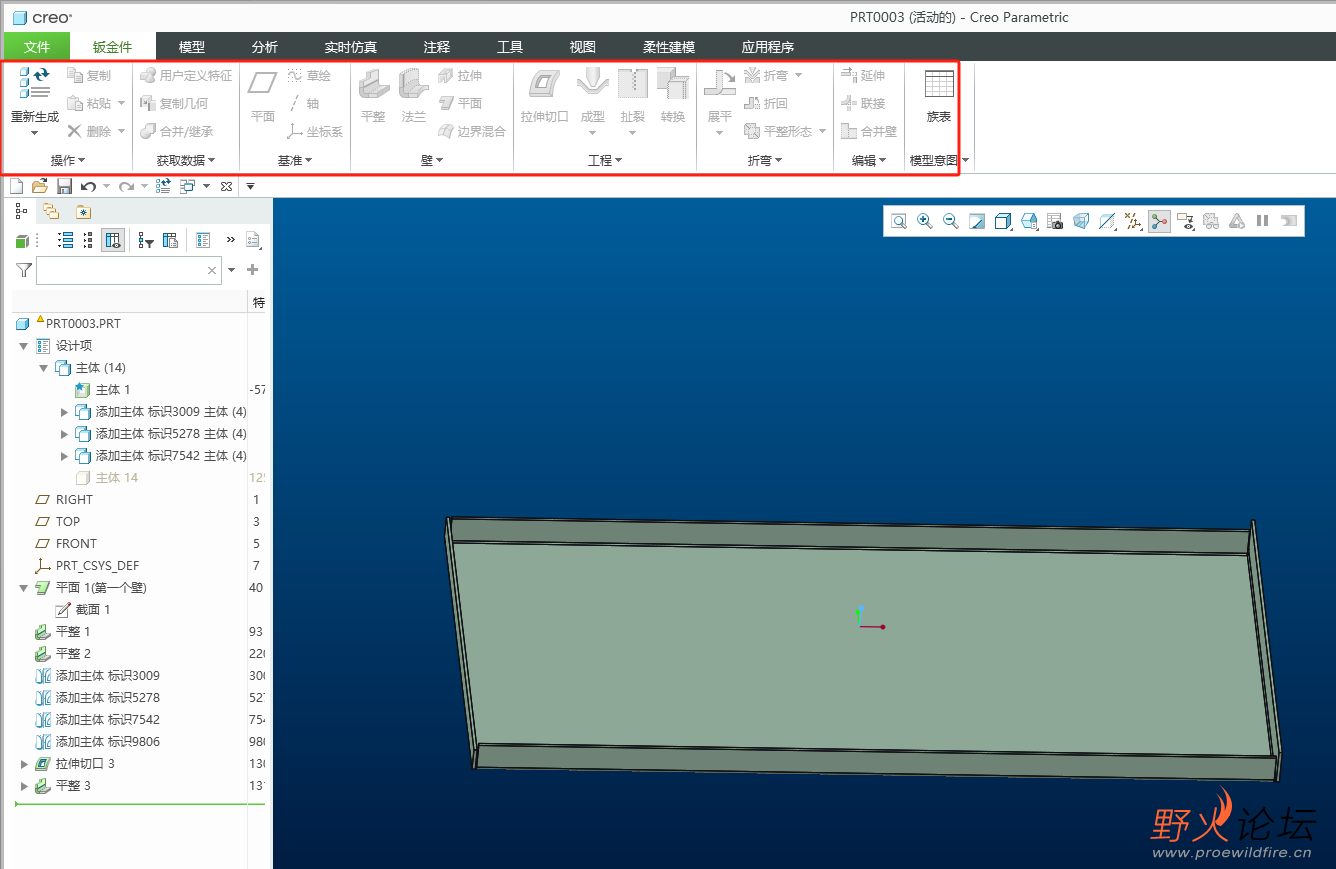The height and width of the screenshot is (869, 1336).
Task: Open the 文件 menu
Action: pyautogui.click(x=37, y=47)
